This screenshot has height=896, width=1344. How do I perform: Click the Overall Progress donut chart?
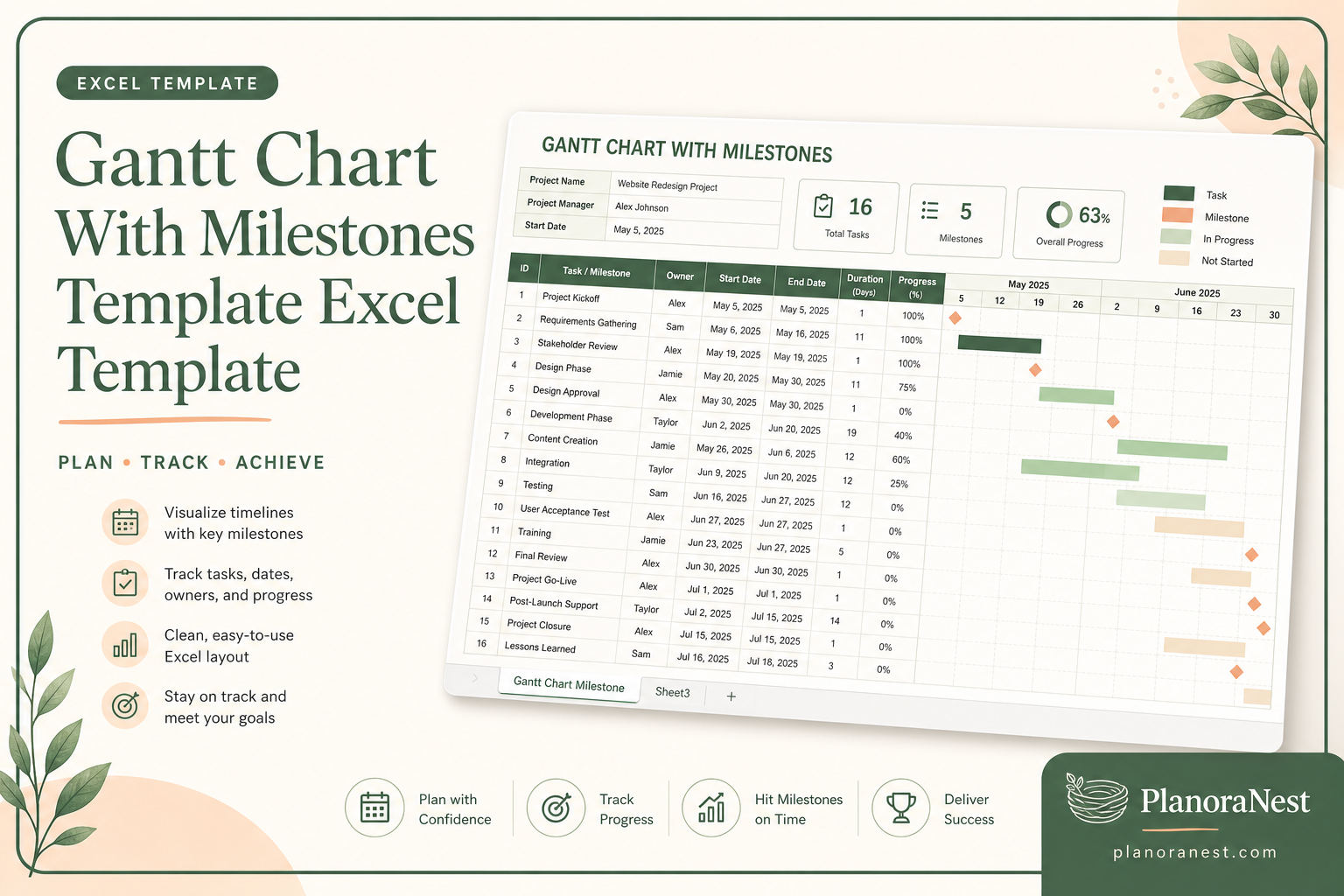pos(1060,214)
